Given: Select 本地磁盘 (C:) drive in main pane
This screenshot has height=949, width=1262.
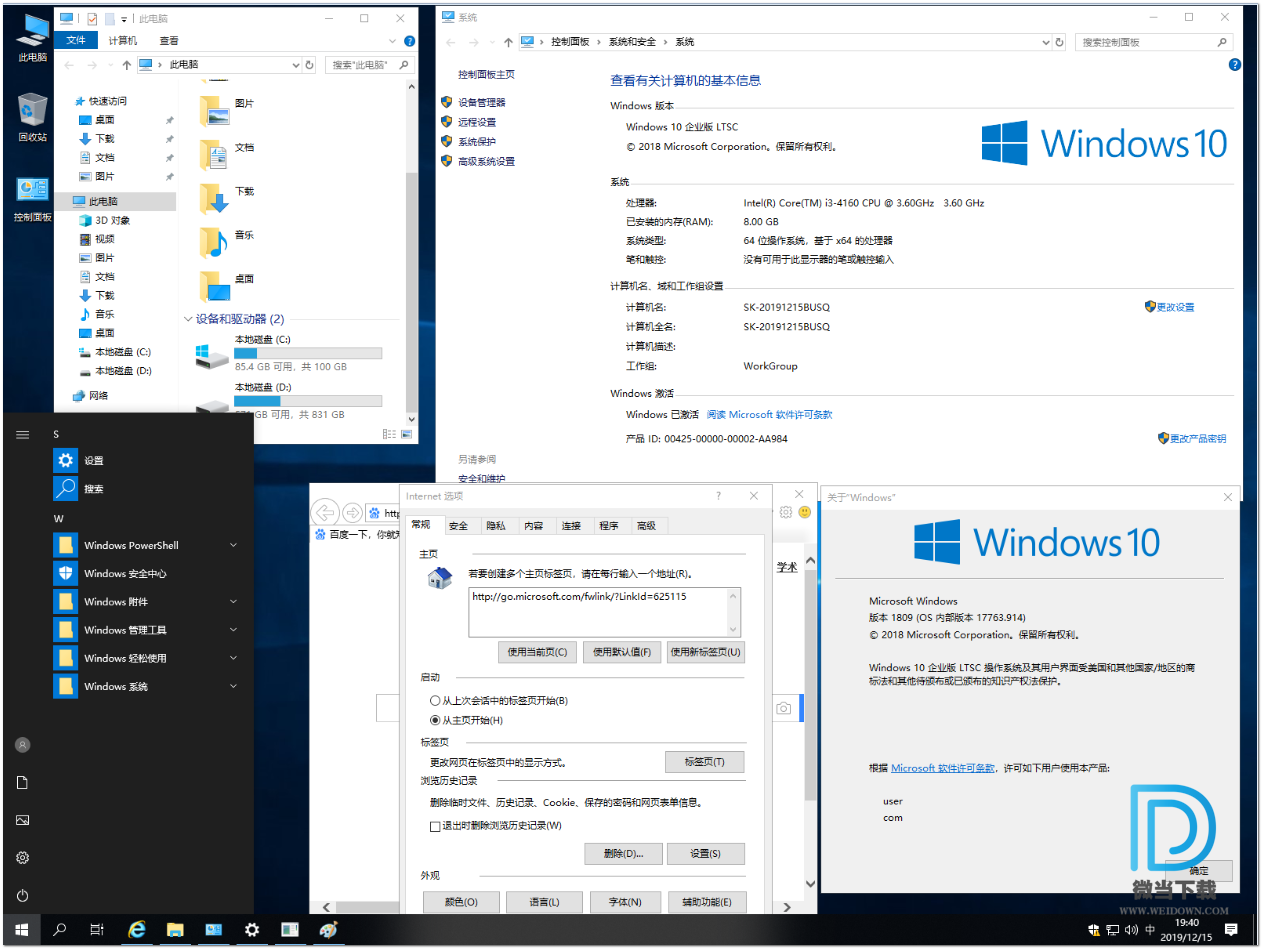Looking at the screenshot, I should click(290, 353).
